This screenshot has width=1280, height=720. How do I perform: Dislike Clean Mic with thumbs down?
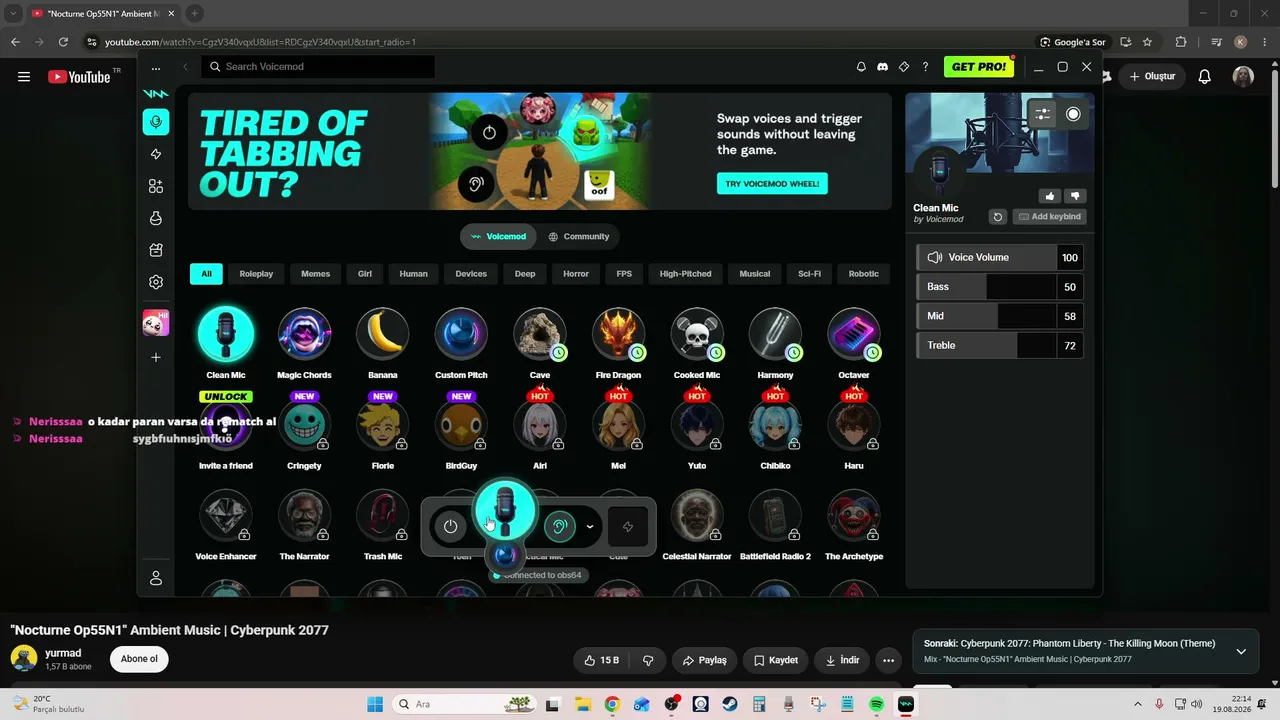click(x=1075, y=196)
